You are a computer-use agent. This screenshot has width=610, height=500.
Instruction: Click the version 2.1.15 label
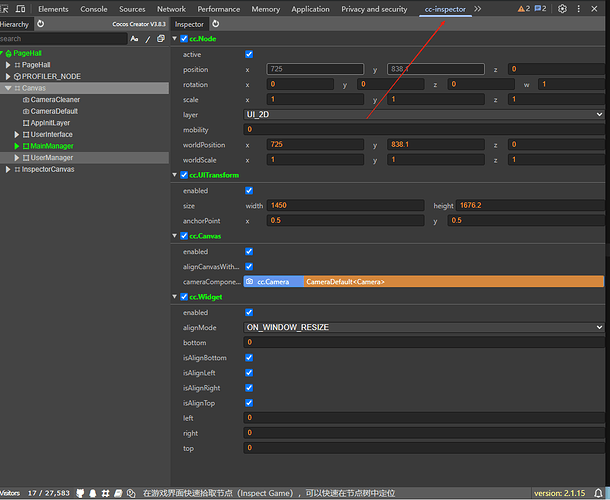(x=559, y=493)
